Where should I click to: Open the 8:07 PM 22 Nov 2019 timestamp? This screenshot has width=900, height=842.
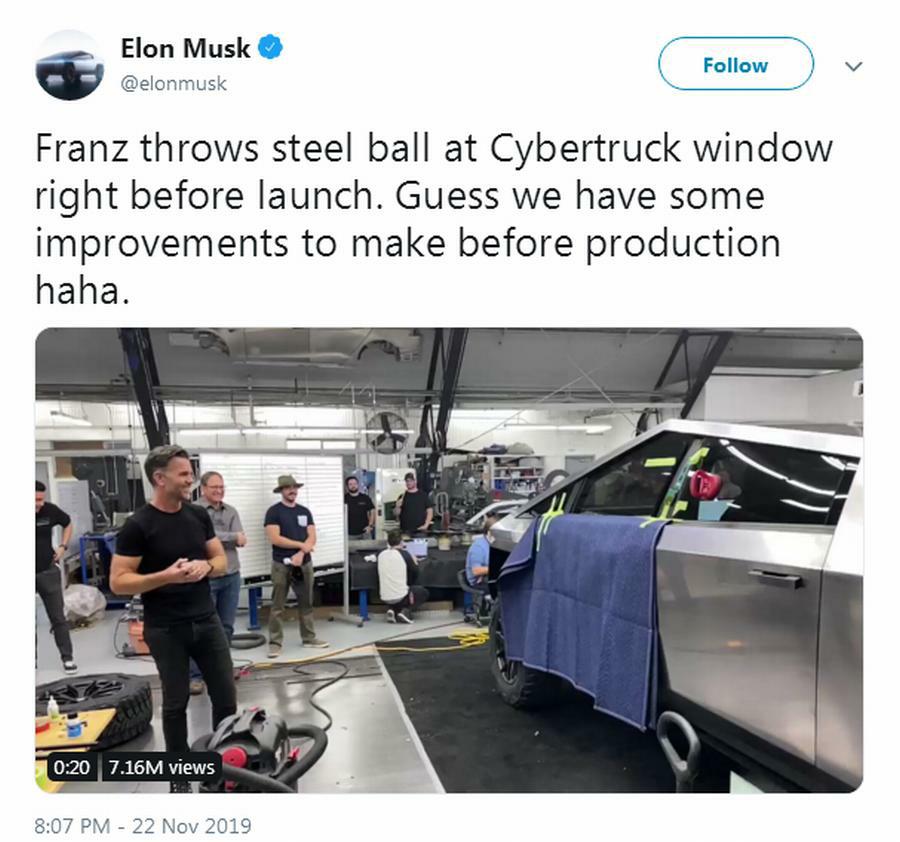click(143, 826)
